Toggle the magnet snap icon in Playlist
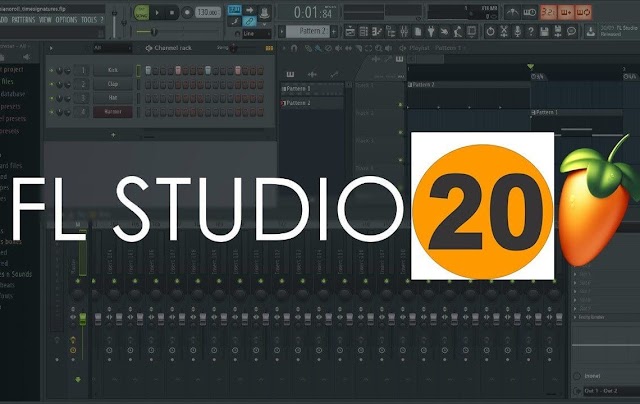Image resolution: width=640 pixels, height=404 pixels. pyautogui.click(x=294, y=48)
